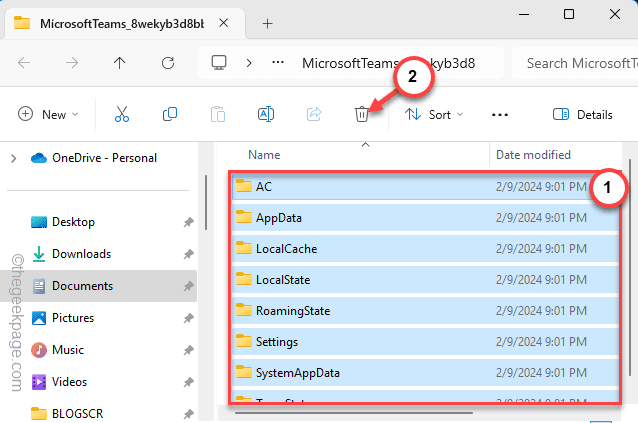Click the pin icon beside Pictures
The image size is (638, 423).
188,318
